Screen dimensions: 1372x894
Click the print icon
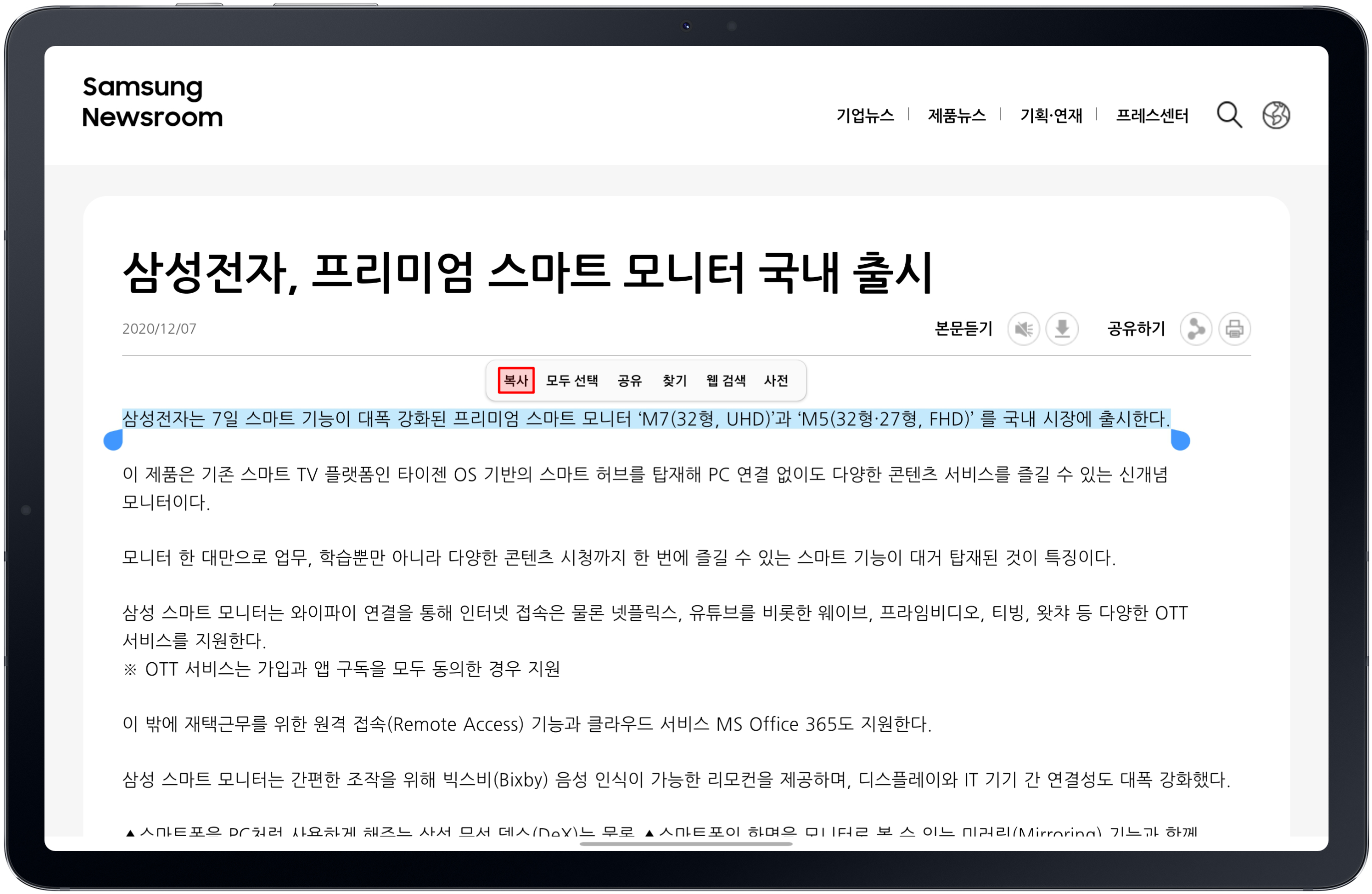pyautogui.click(x=1234, y=329)
